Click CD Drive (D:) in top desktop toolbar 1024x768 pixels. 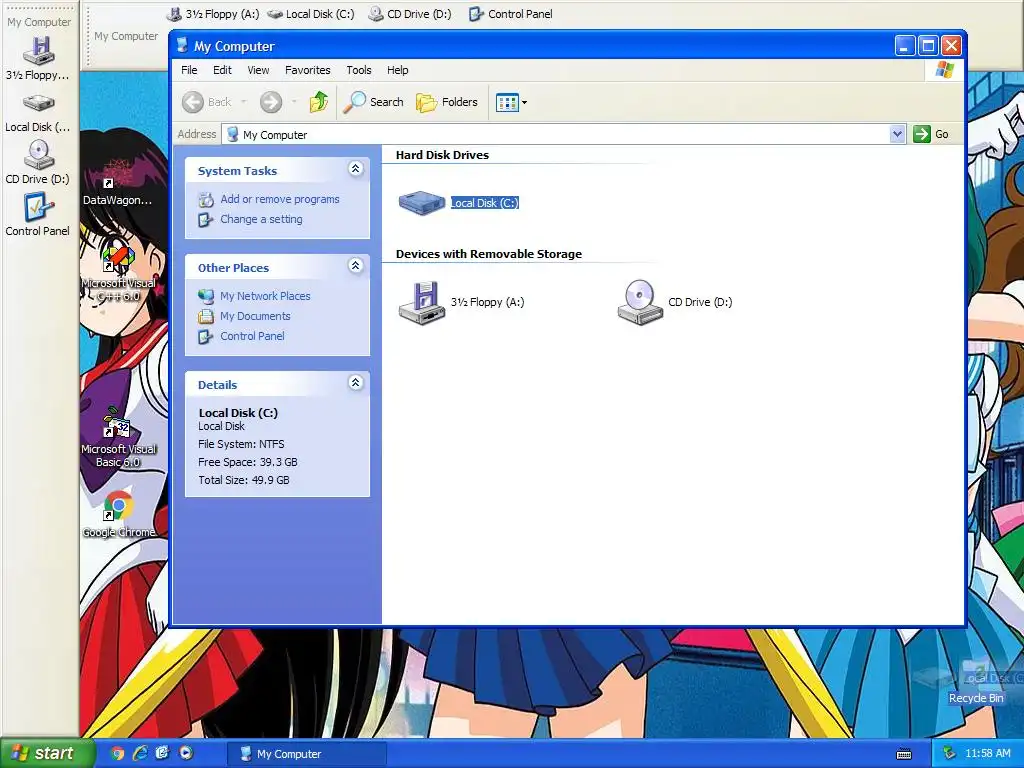tap(410, 14)
